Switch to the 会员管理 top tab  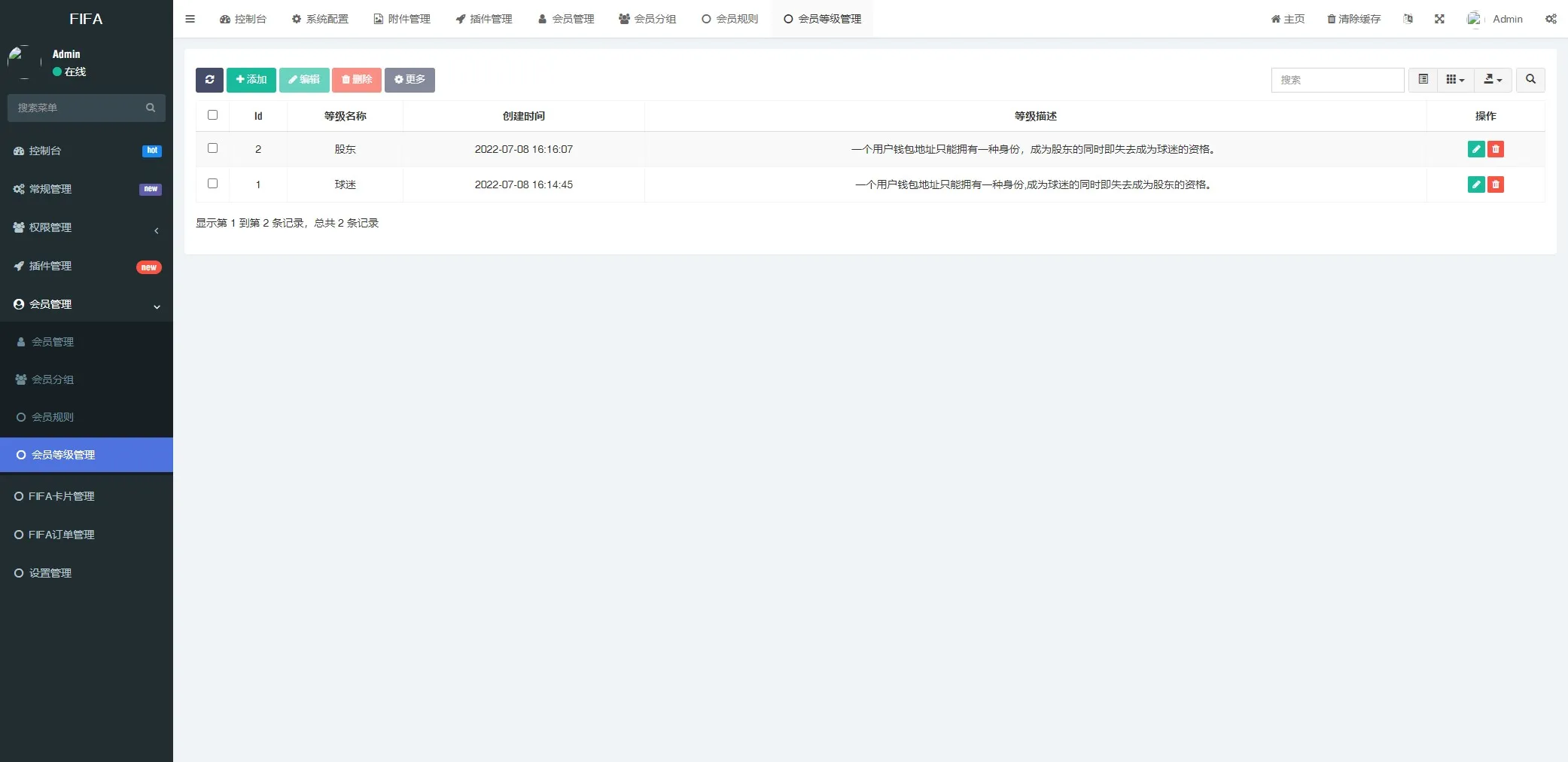(566, 19)
